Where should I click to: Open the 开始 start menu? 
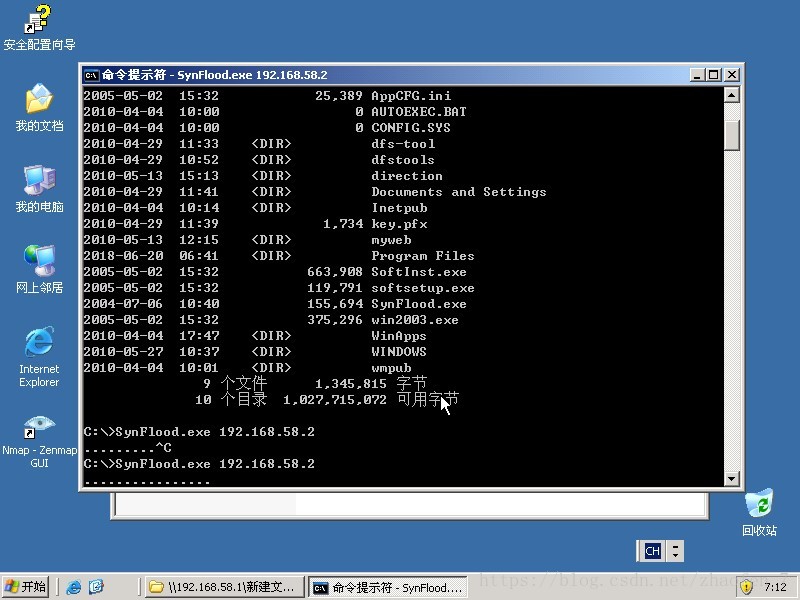25,587
